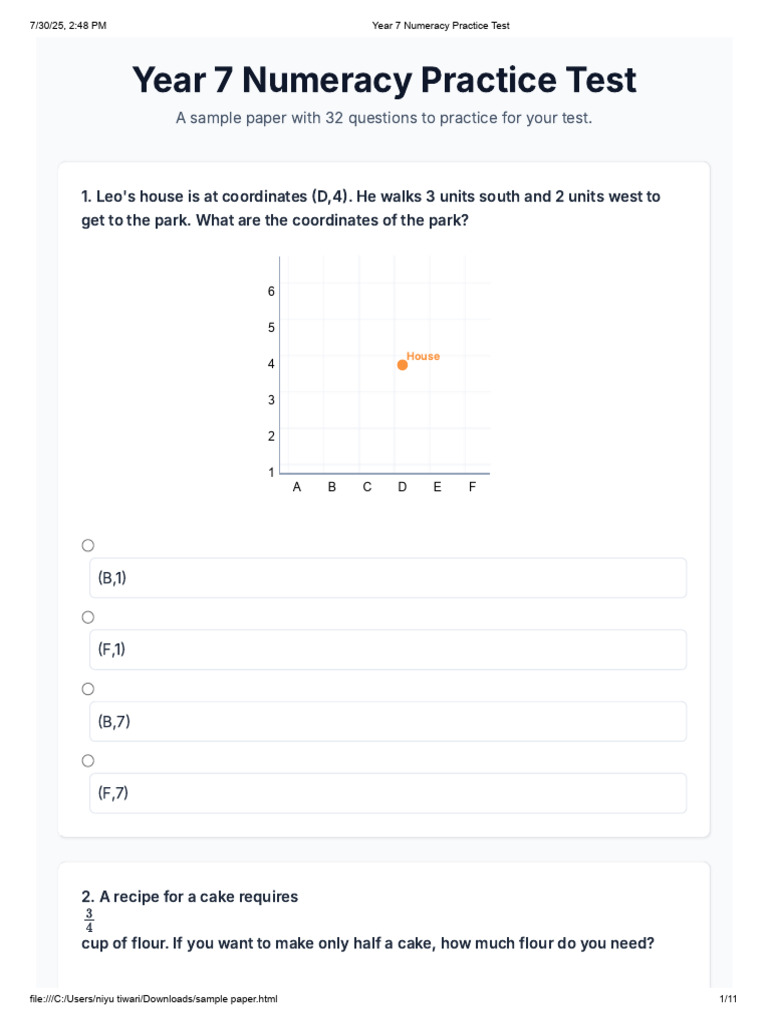Click the file path in the page footer
The width and height of the screenshot is (768, 1024).
[153, 999]
